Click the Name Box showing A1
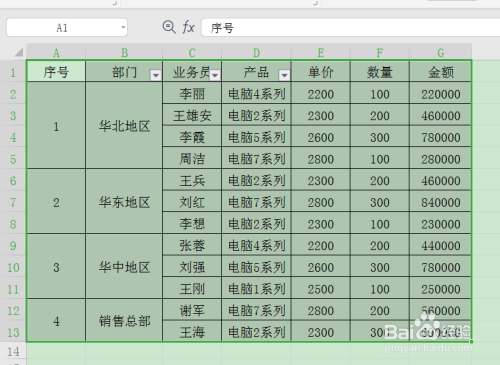 click(67, 27)
